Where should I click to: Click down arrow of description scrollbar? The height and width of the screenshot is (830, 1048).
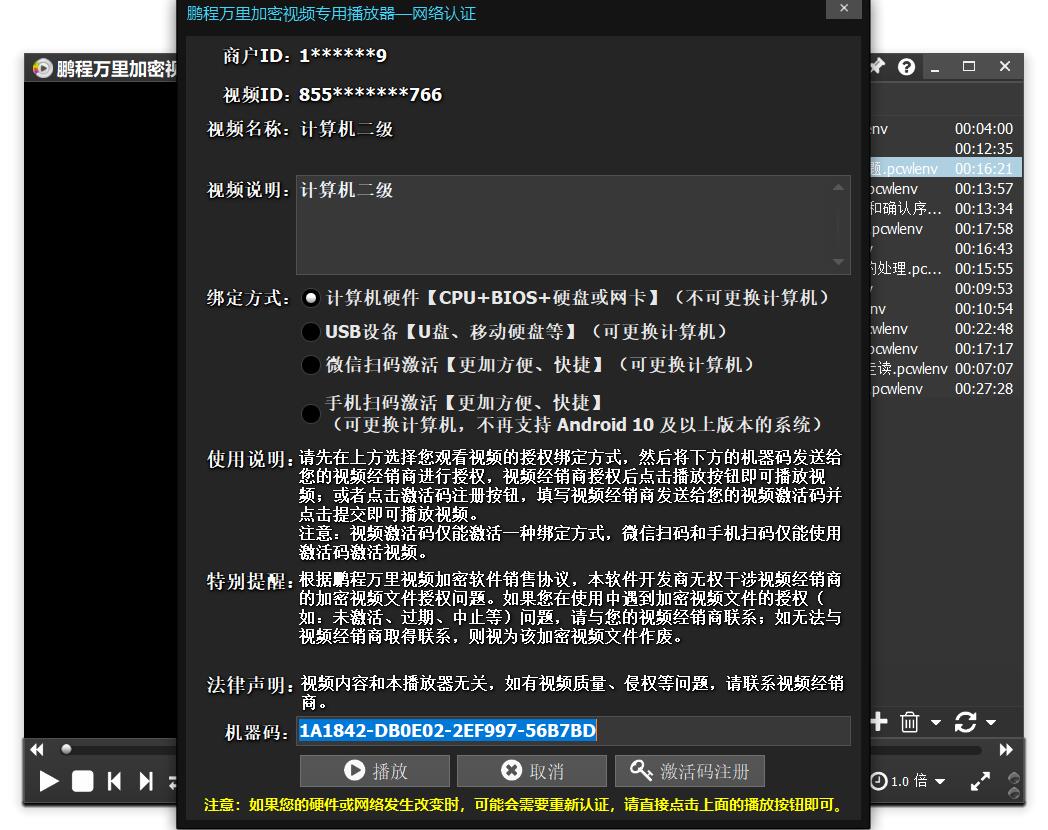click(838, 263)
